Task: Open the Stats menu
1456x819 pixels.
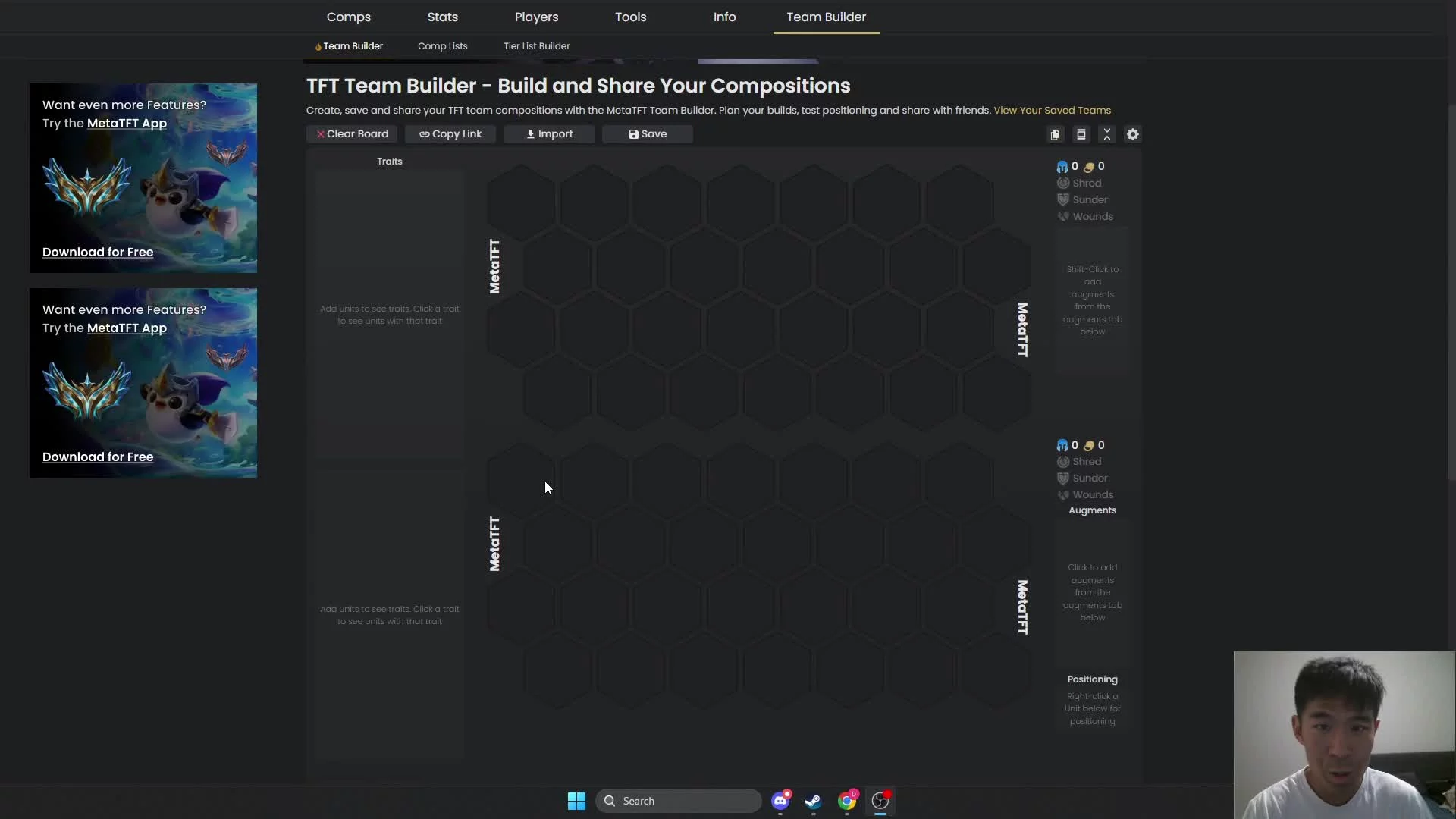Action: (443, 17)
